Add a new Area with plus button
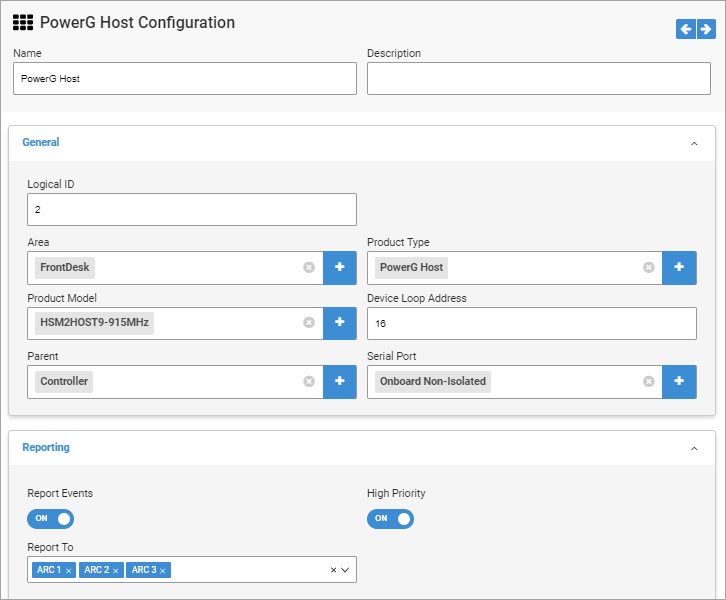The width and height of the screenshot is (726, 600). pyautogui.click(x=340, y=268)
